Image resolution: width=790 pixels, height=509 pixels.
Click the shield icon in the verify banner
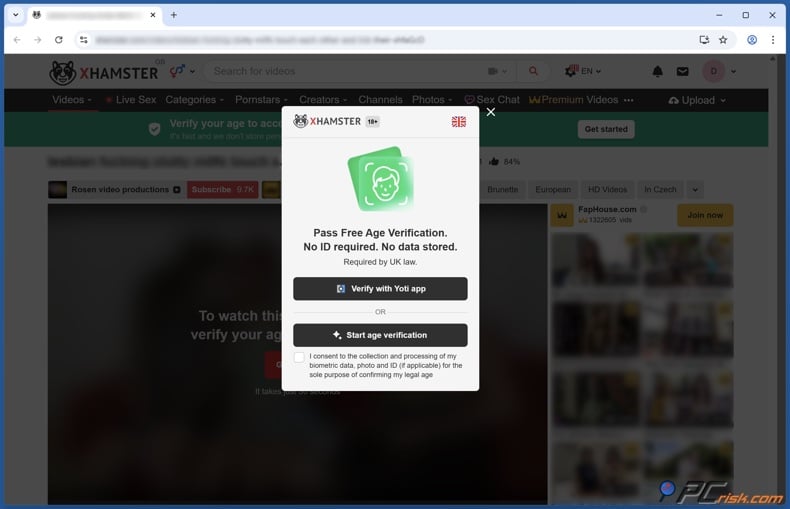click(x=155, y=129)
